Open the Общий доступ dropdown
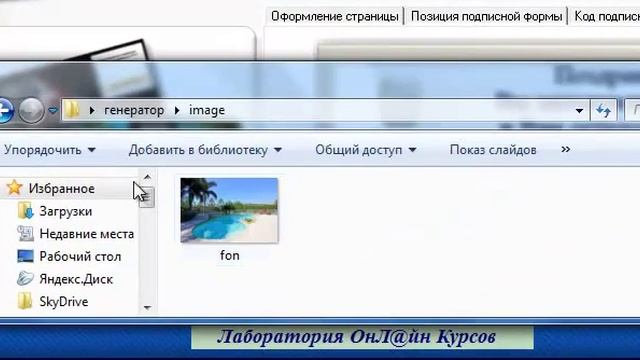The image size is (640, 360). coord(366,150)
